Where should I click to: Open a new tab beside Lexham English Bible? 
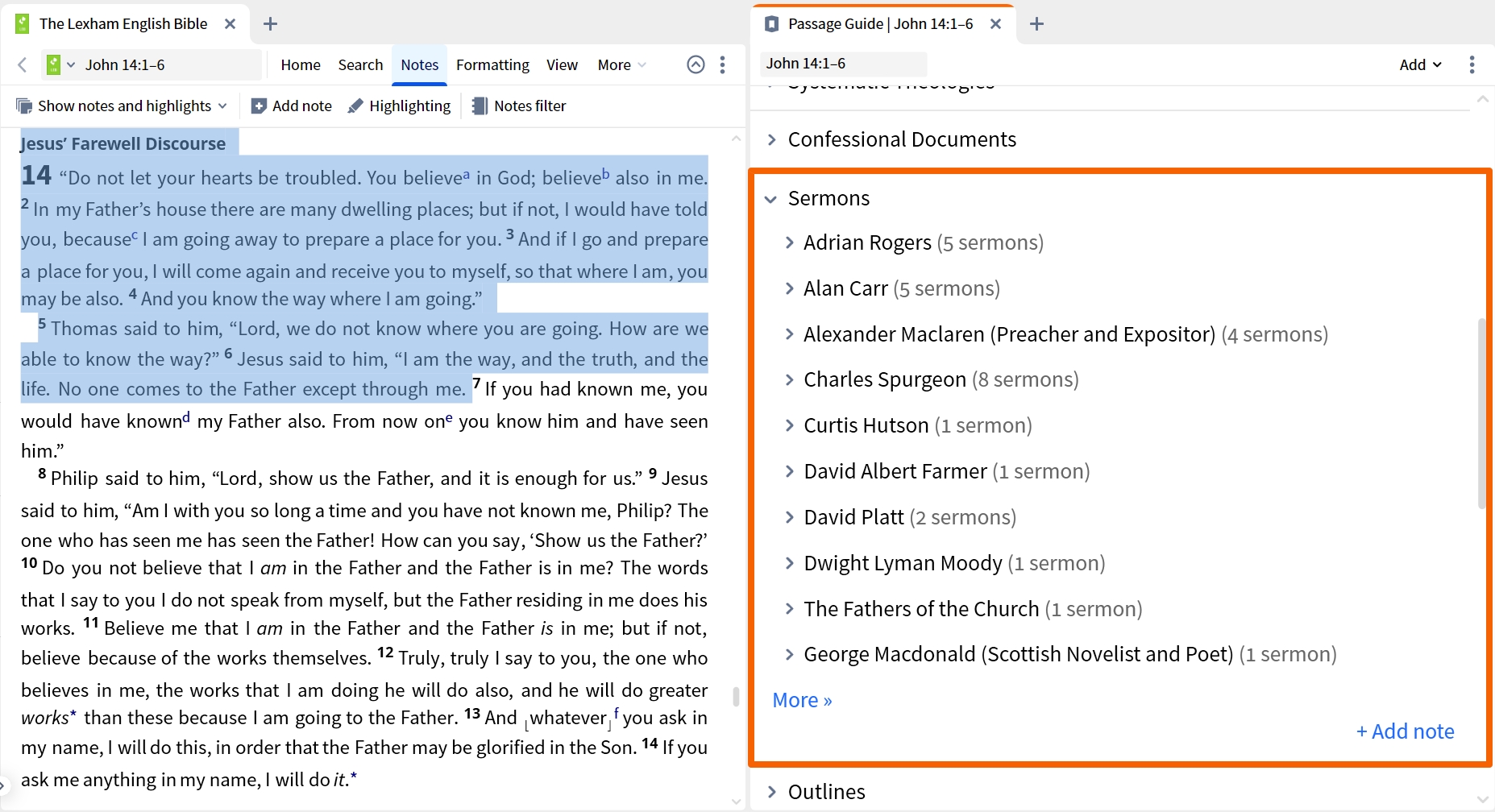(271, 24)
